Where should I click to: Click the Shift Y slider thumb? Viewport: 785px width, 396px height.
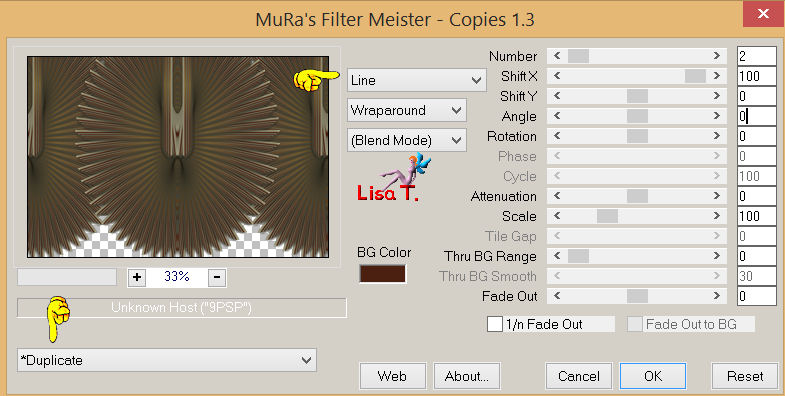click(637, 96)
